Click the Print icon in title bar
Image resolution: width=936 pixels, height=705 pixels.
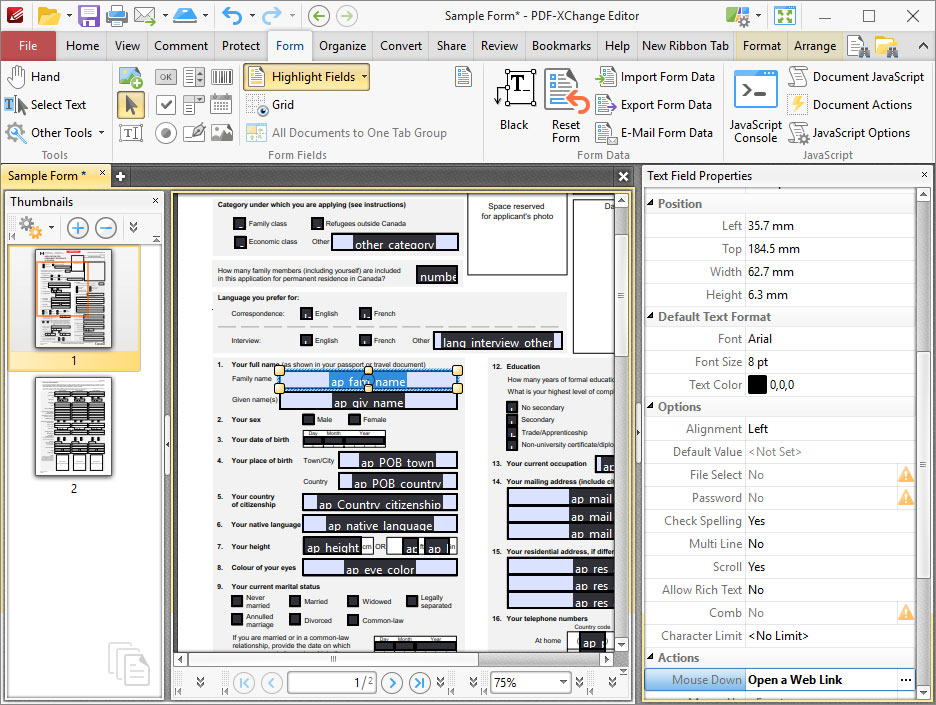[117, 16]
